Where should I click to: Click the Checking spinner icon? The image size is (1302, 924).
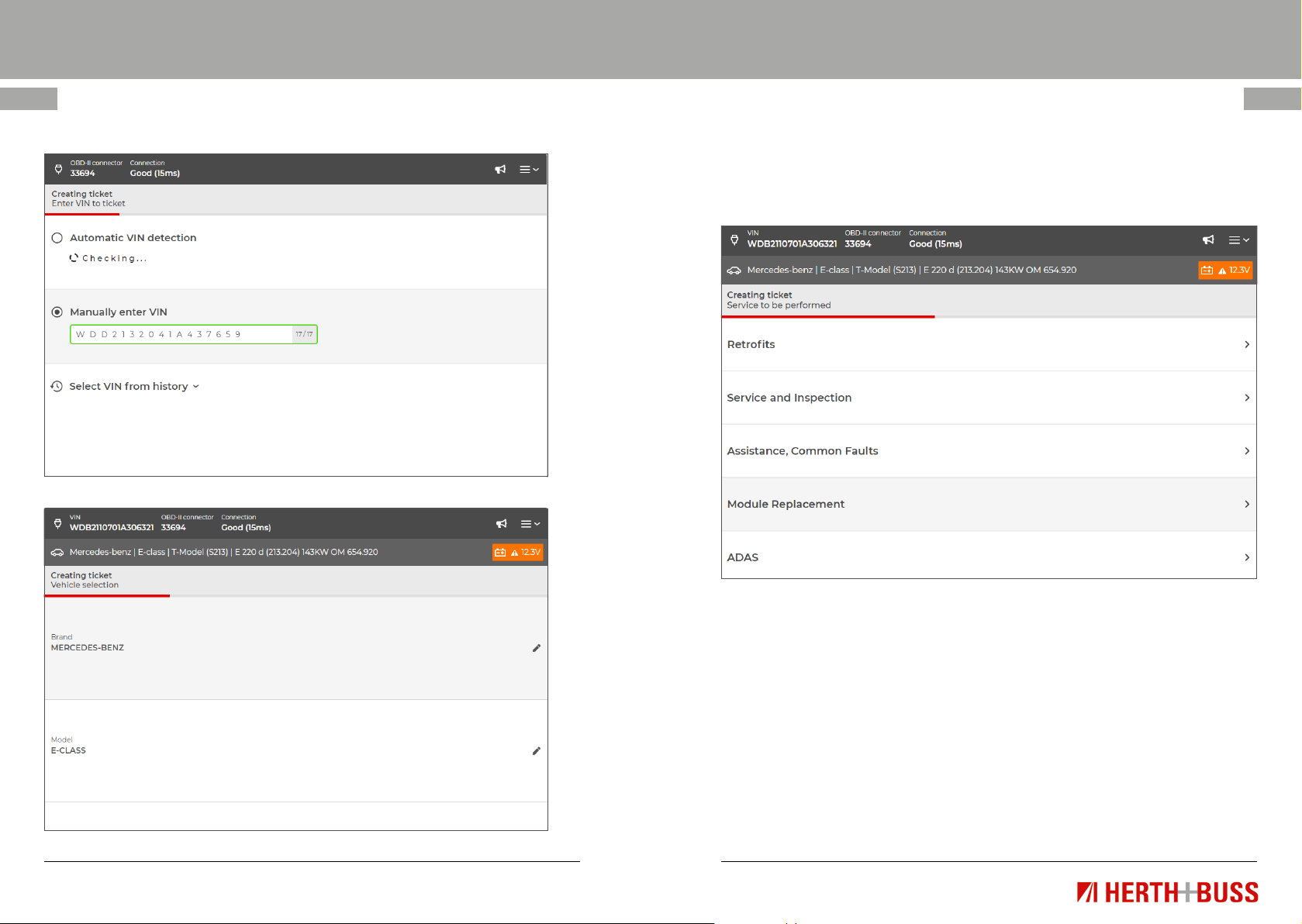74,258
